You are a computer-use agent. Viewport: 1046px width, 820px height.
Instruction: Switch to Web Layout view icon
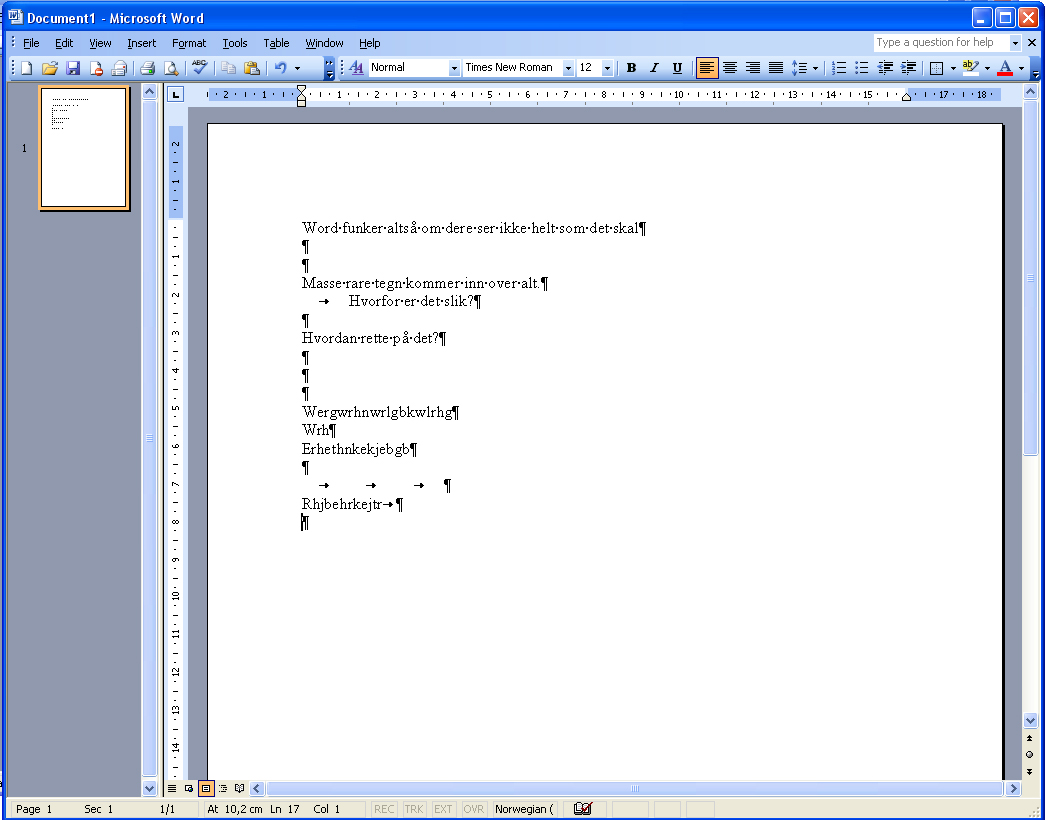click(x=189, y=789)
